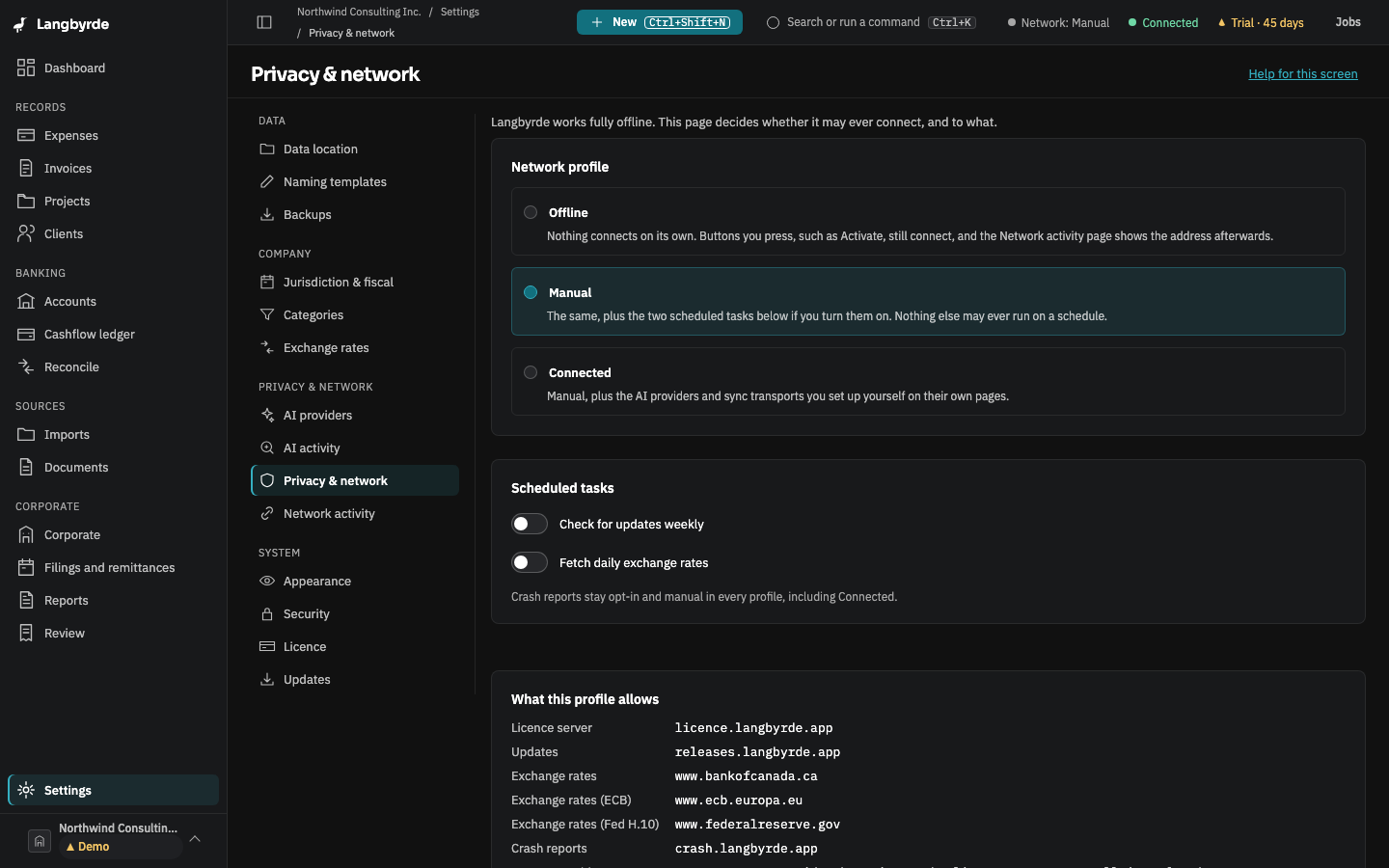Open Help for this screen link
This screenshot has width=1389, height=868.
click(1303, 74)
